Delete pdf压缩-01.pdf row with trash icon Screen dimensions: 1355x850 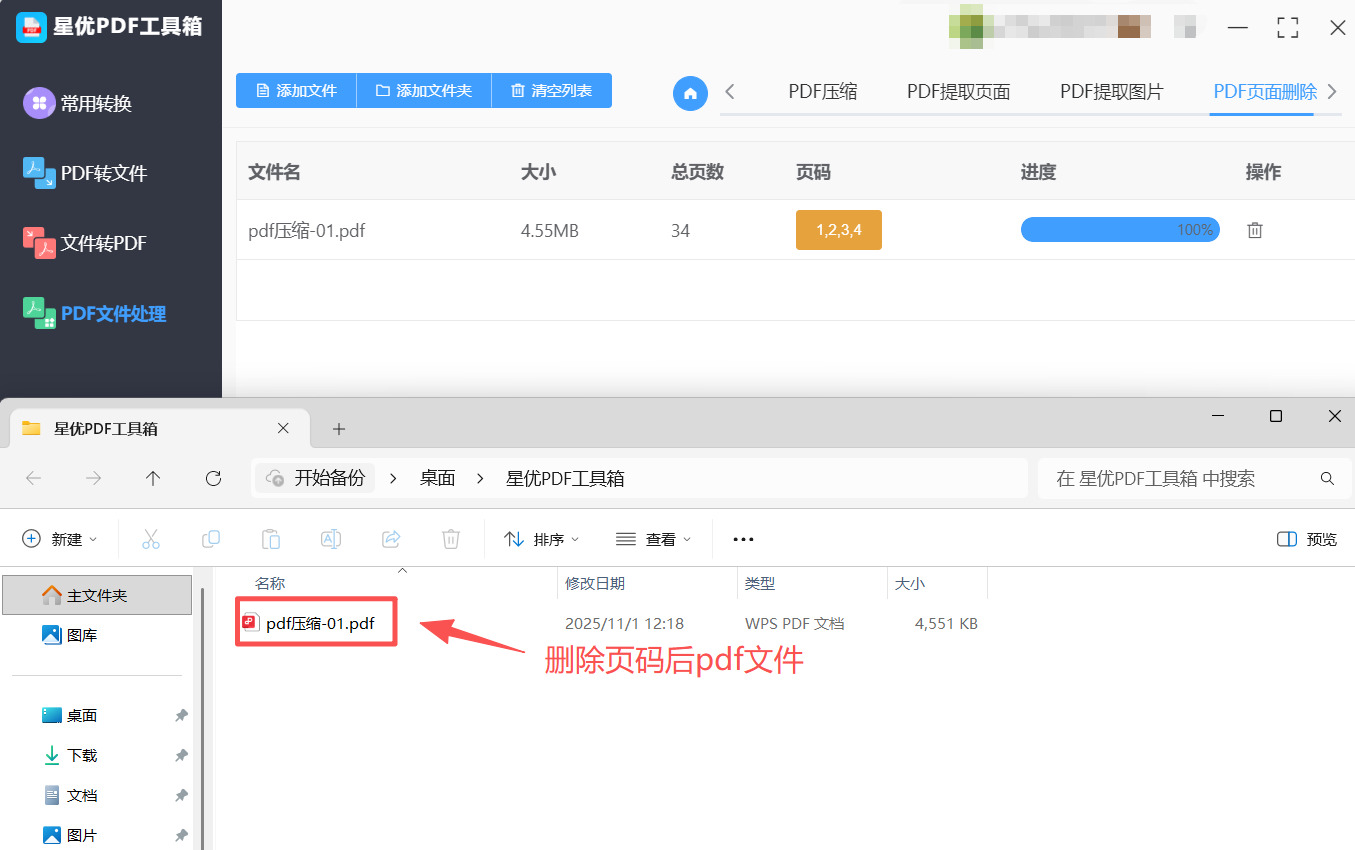point(1255,230)
